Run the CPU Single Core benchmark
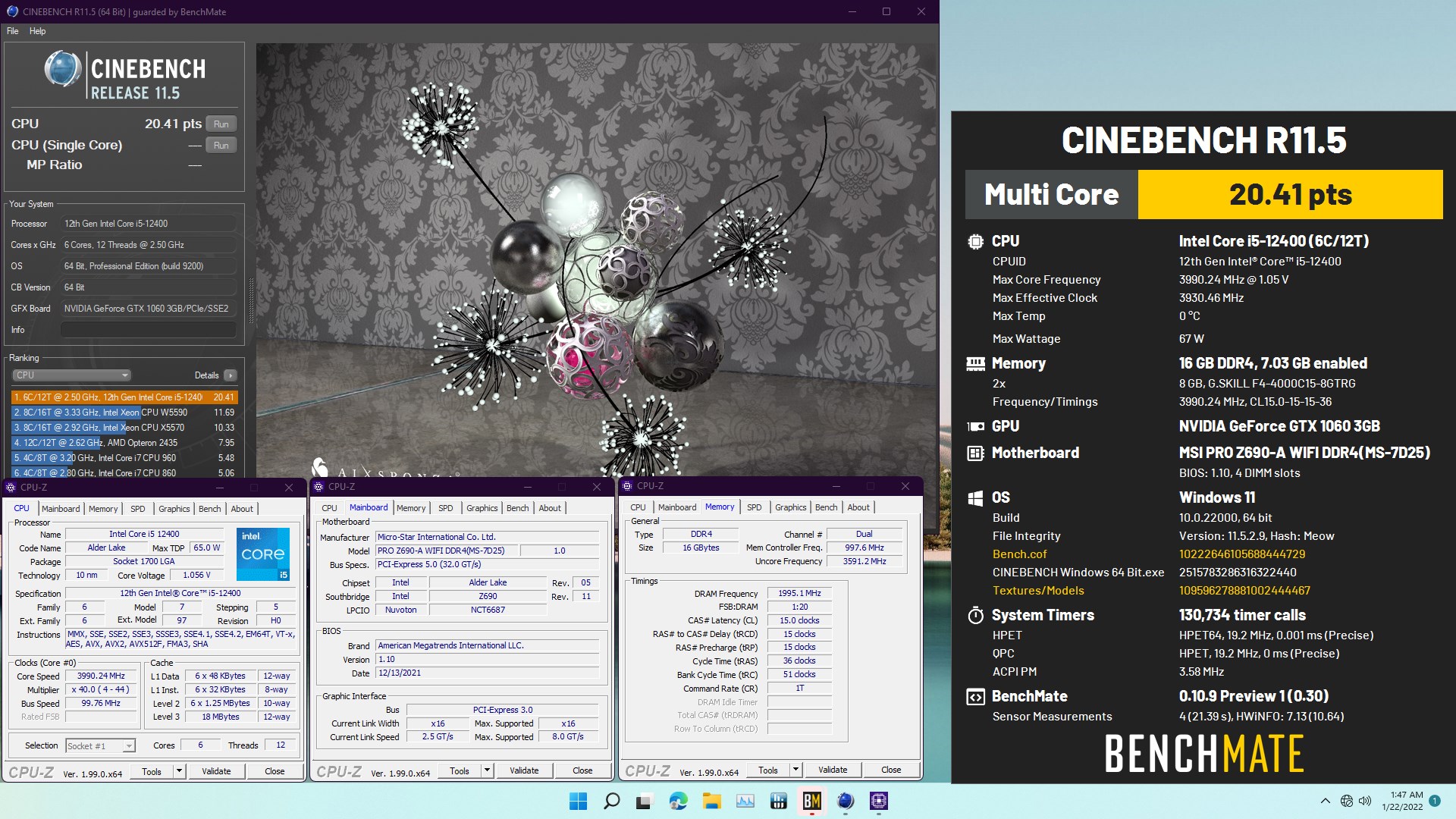 tap(221, 145)
